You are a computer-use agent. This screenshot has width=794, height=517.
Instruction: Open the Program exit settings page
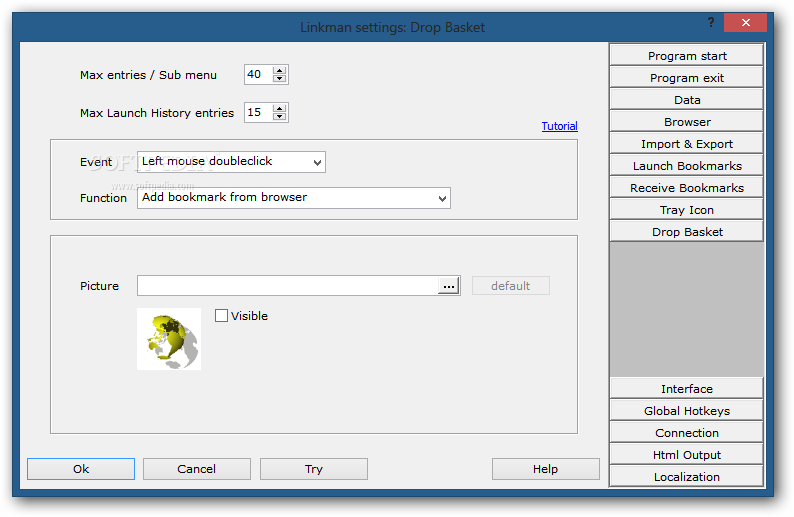pyautogui.click(x=686, y=77)
